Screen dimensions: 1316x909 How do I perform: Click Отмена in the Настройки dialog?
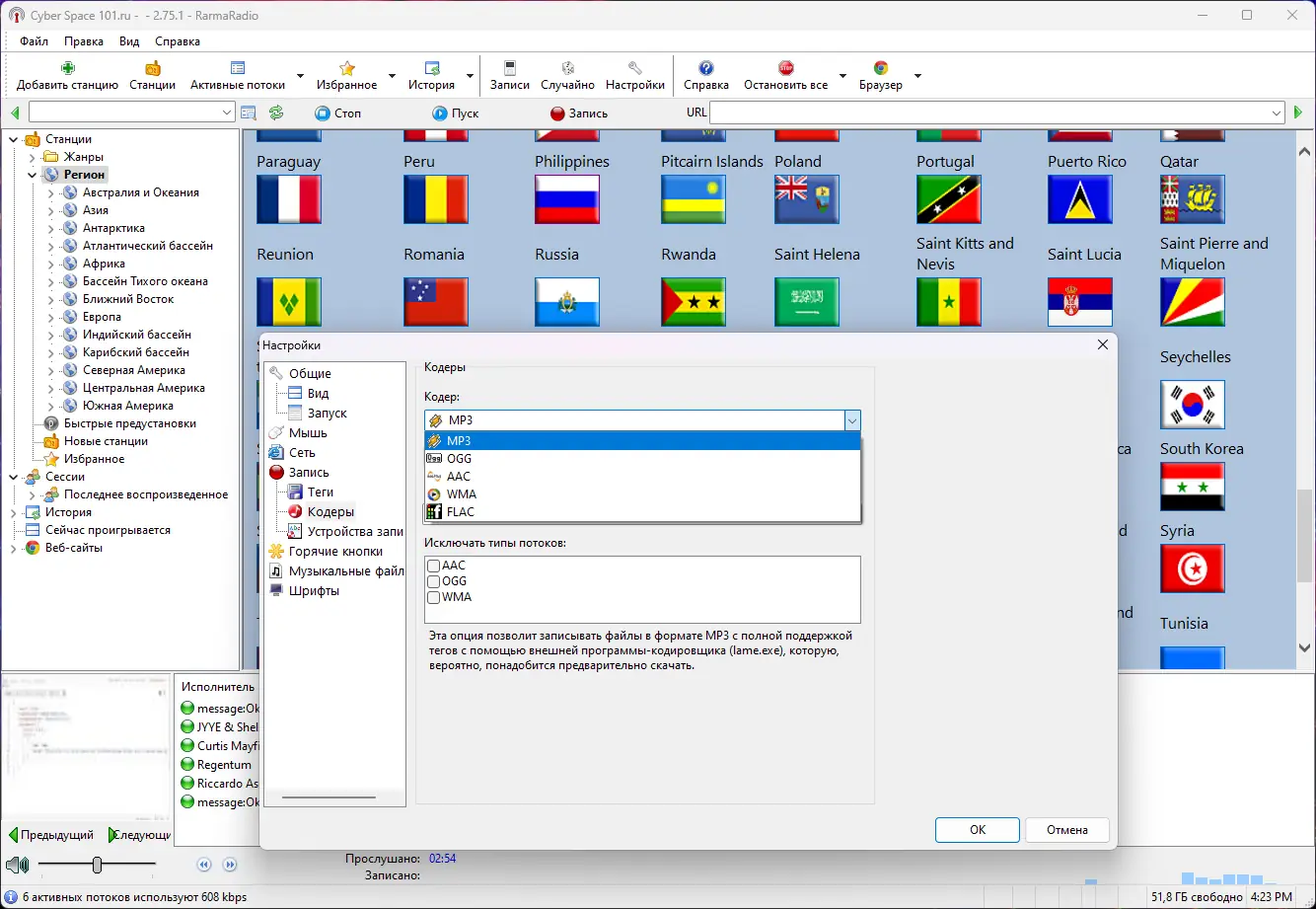point(1067,829)
